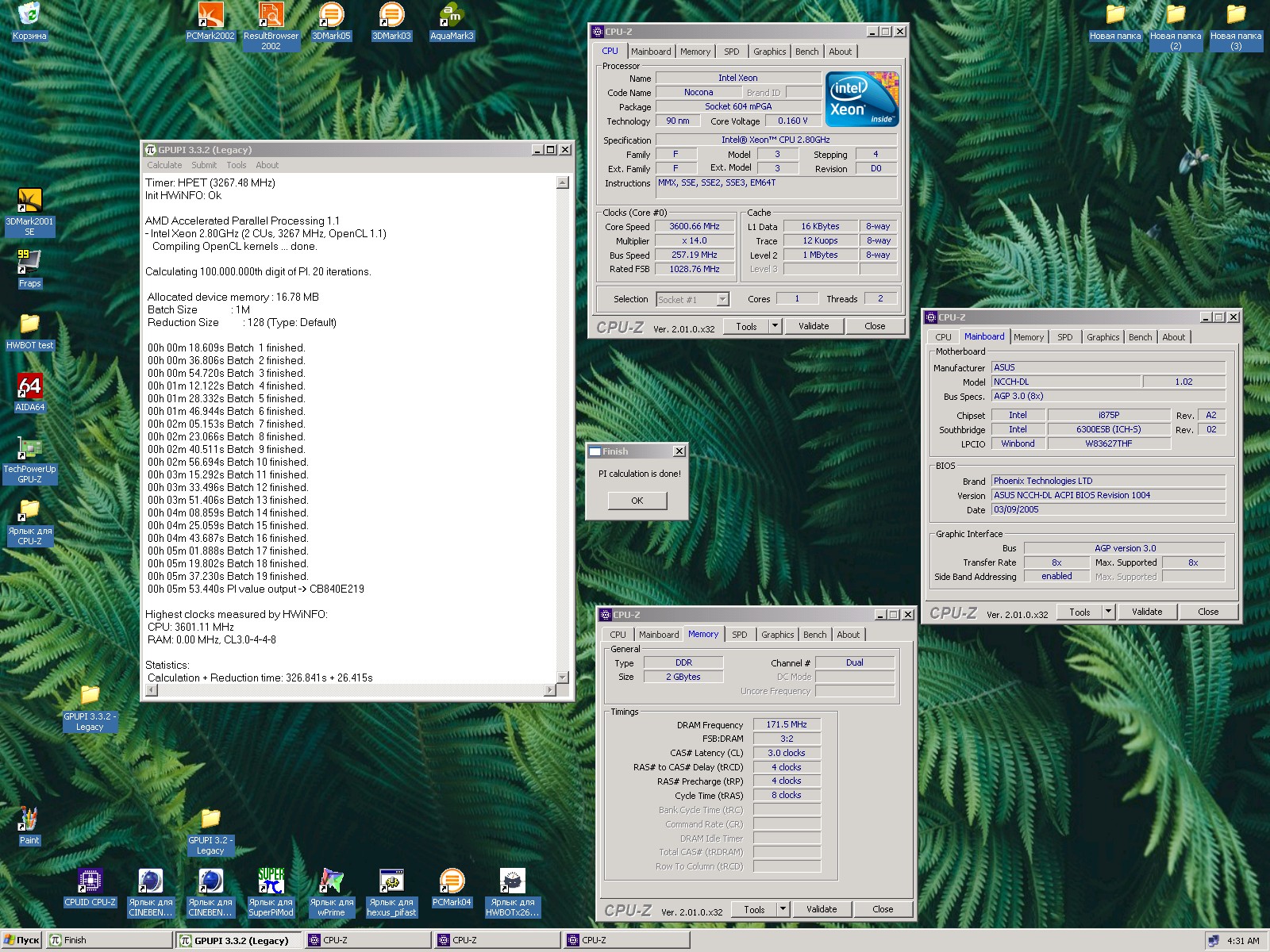Expand the Socket #1 selection dropdown
This screenshot has width=1270, height=952.
coord(722,299)
